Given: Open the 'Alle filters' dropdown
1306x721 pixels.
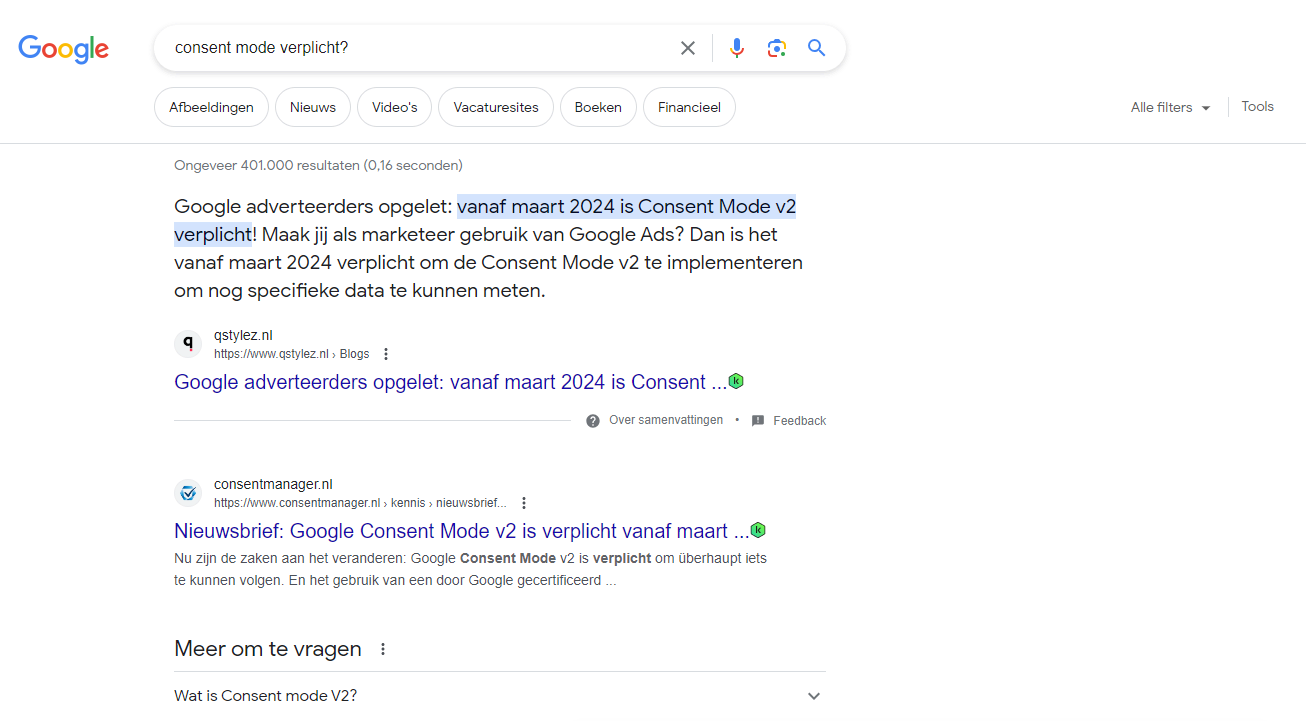Looking at the screenshot, I should click(x=1170, y=107).
